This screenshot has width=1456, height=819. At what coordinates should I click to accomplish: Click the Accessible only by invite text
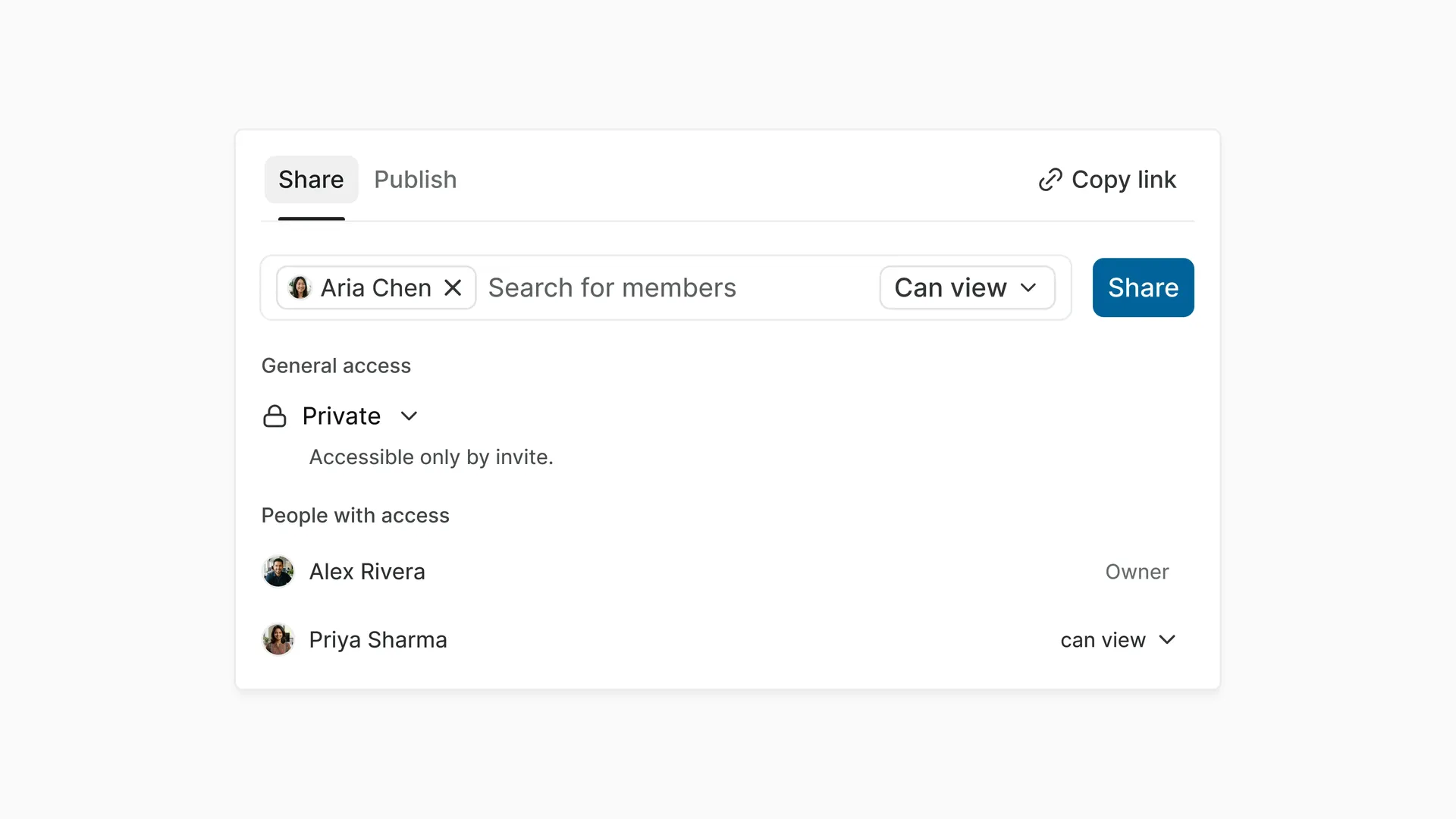431,457
